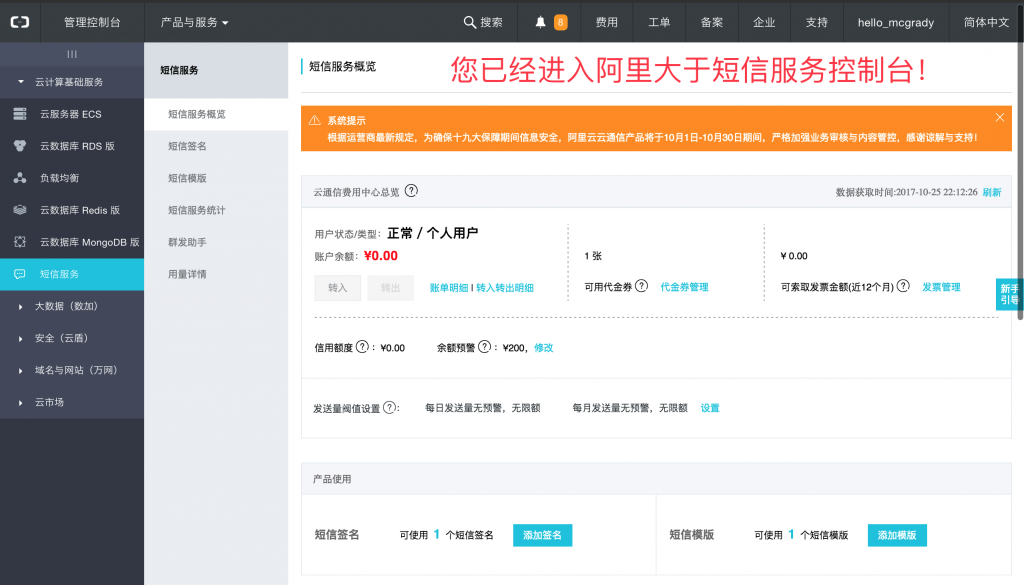
Task: Open the notification bell icon
Action: point(541,22)
